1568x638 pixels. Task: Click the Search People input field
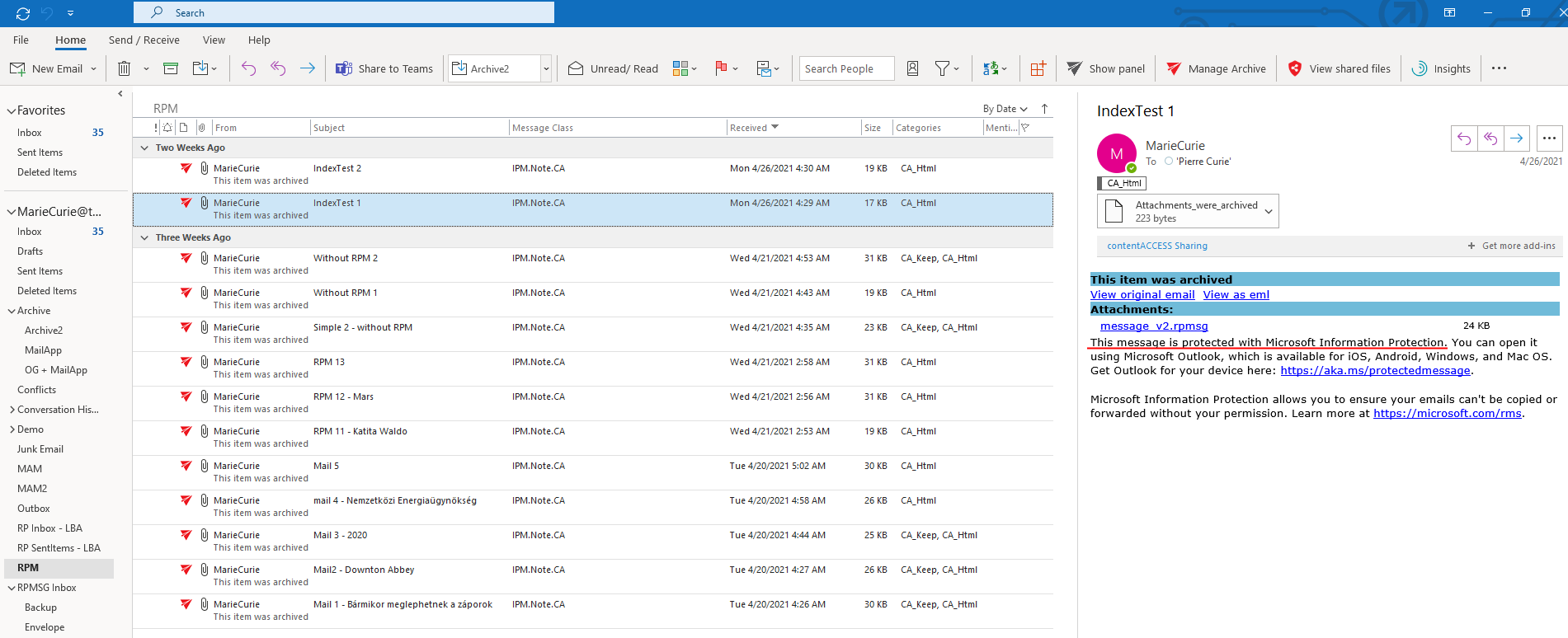(845, 69)
